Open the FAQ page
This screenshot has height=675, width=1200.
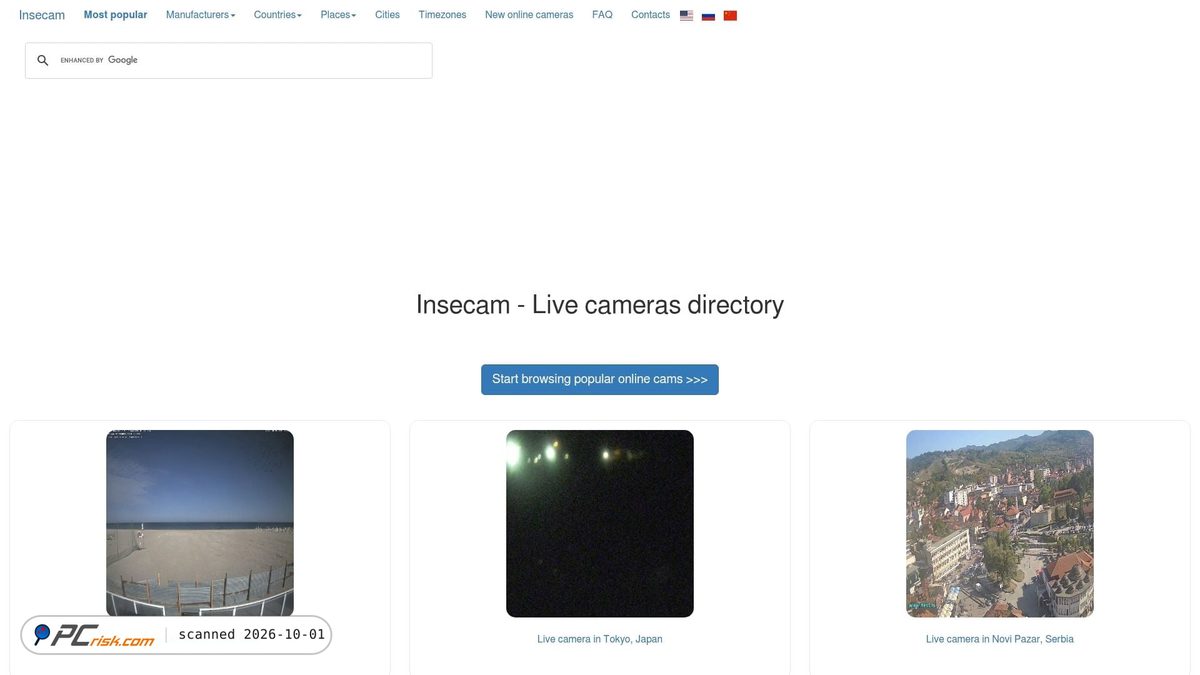coord(602,15)
